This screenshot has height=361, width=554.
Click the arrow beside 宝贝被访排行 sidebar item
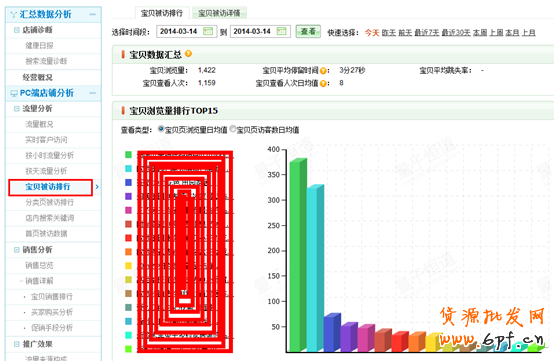click(97, 187)
